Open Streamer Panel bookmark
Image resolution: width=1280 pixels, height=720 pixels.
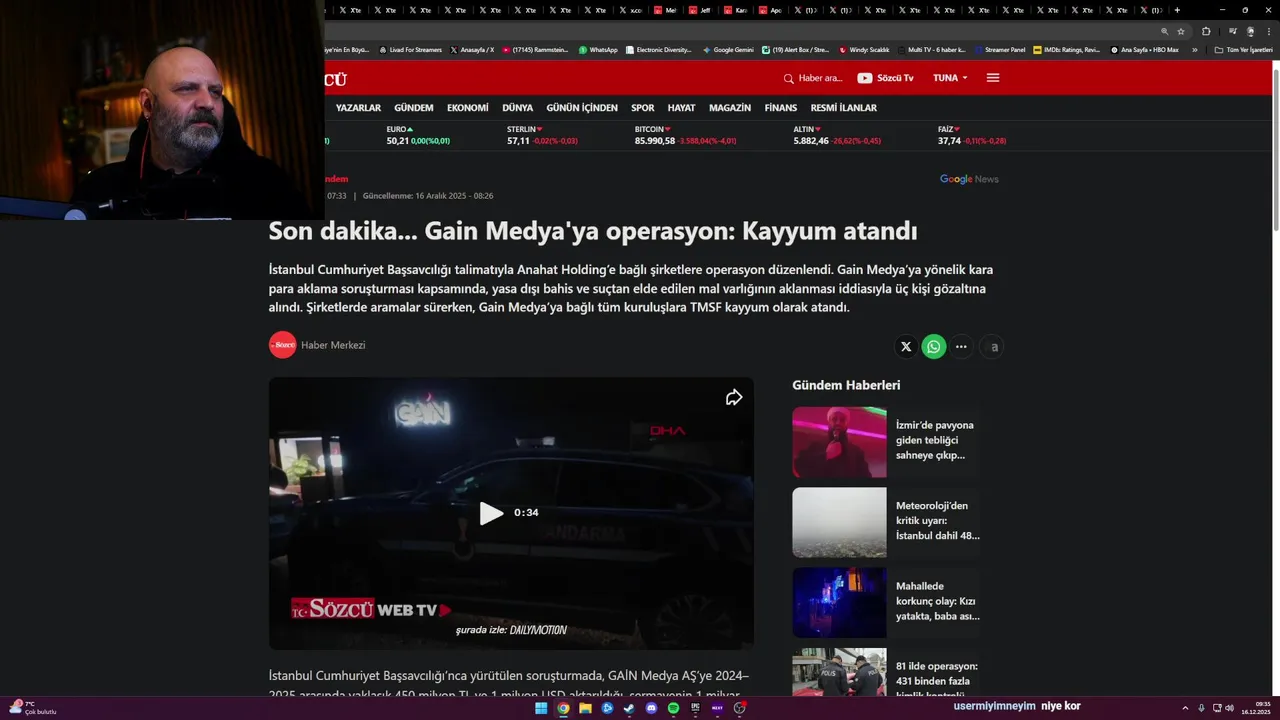click(999, 49)
